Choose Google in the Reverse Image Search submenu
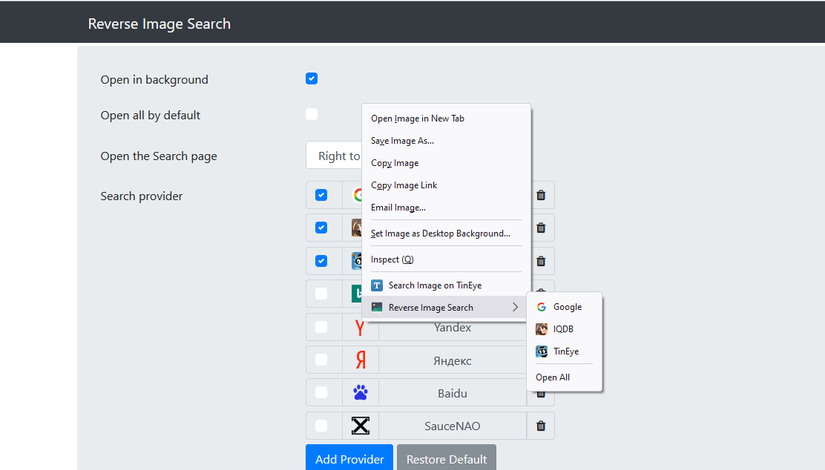Screen dimensions: 825x470 (566, 307)
